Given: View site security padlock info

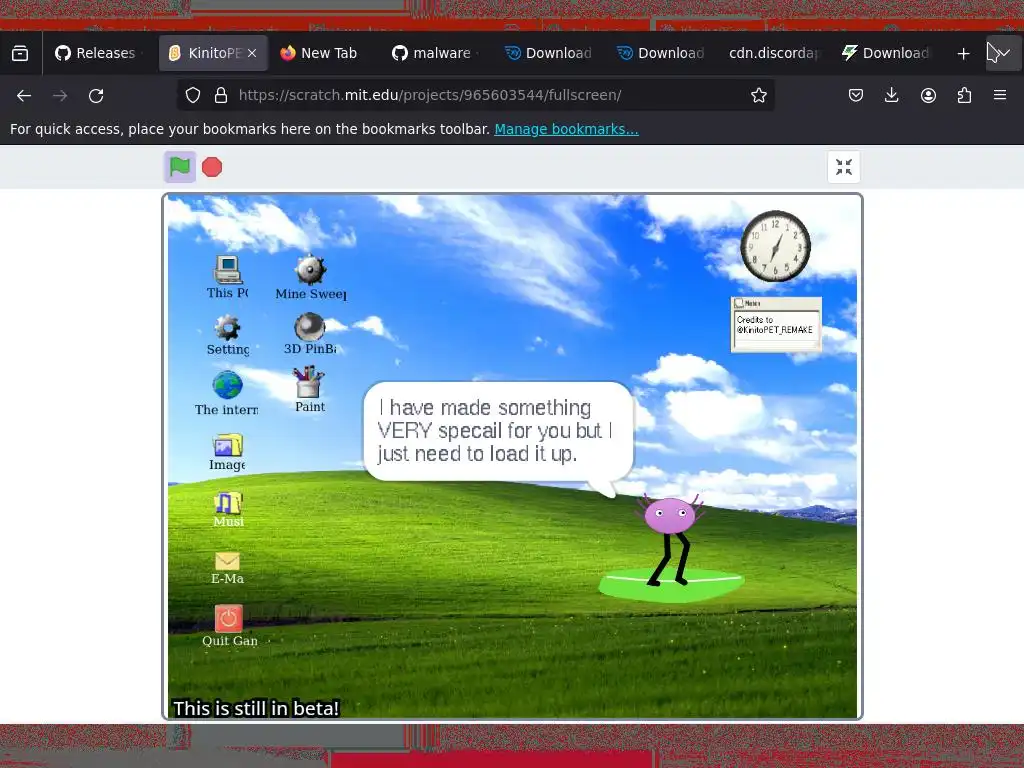Looking at the screenshot, I should [x=221, y=95].
